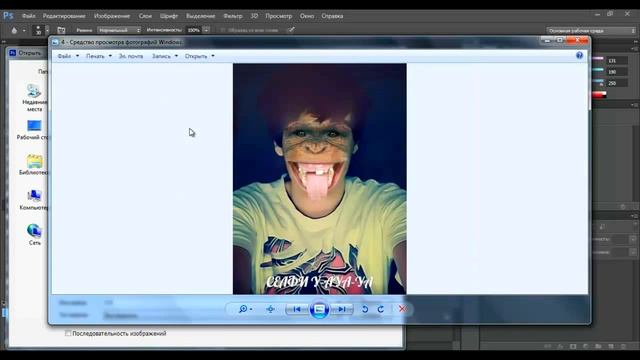
Task: Click the Интенсивность 100% value field
Action: 194,30
